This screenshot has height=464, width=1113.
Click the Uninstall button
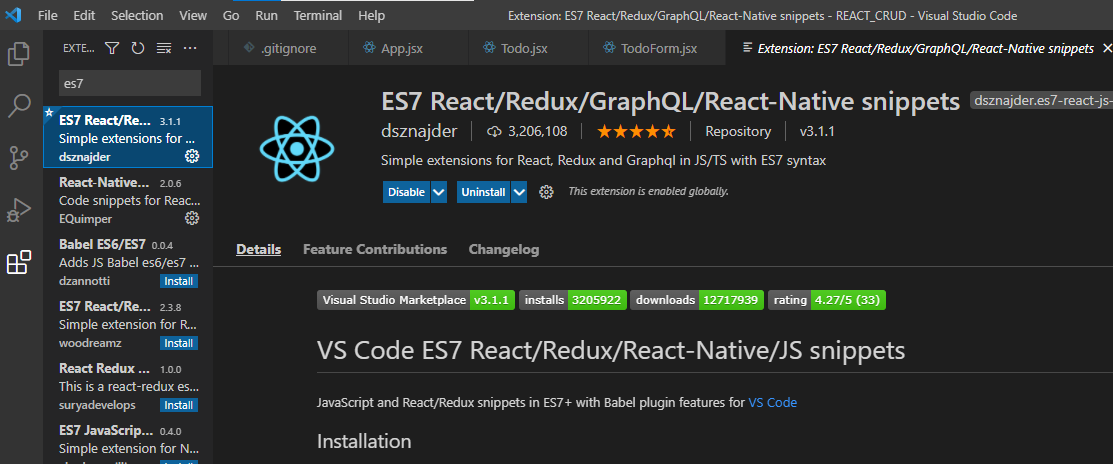[483, 192]
